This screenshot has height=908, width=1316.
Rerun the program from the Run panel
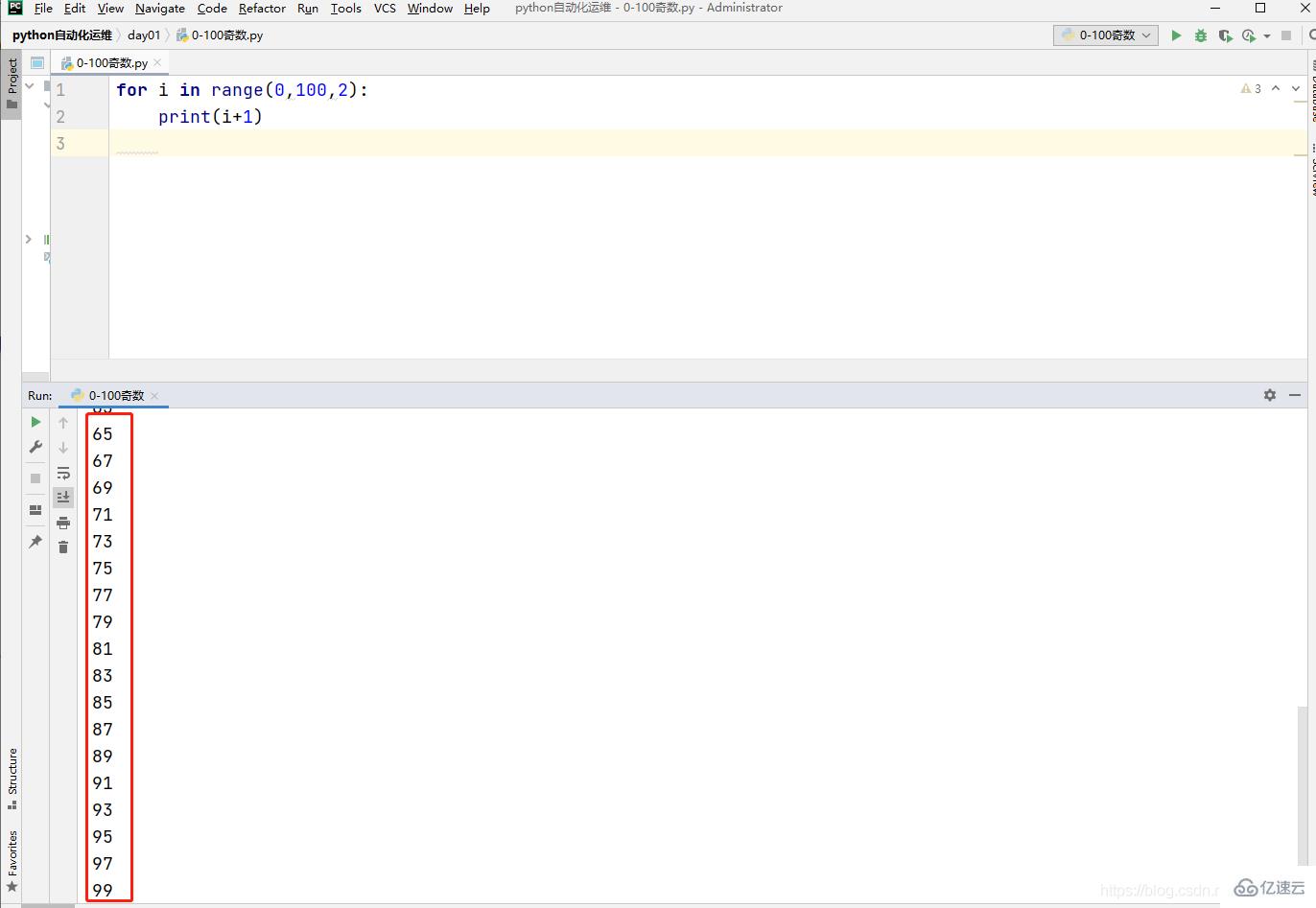35,422
